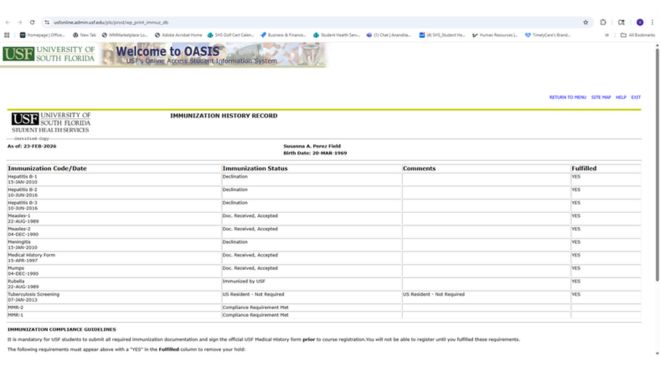Viewport: 660px width, 371px height.
Task: Select Rubella's 'Immunized by USF' status
Action: pyautogui.click(x=244, y=281)
